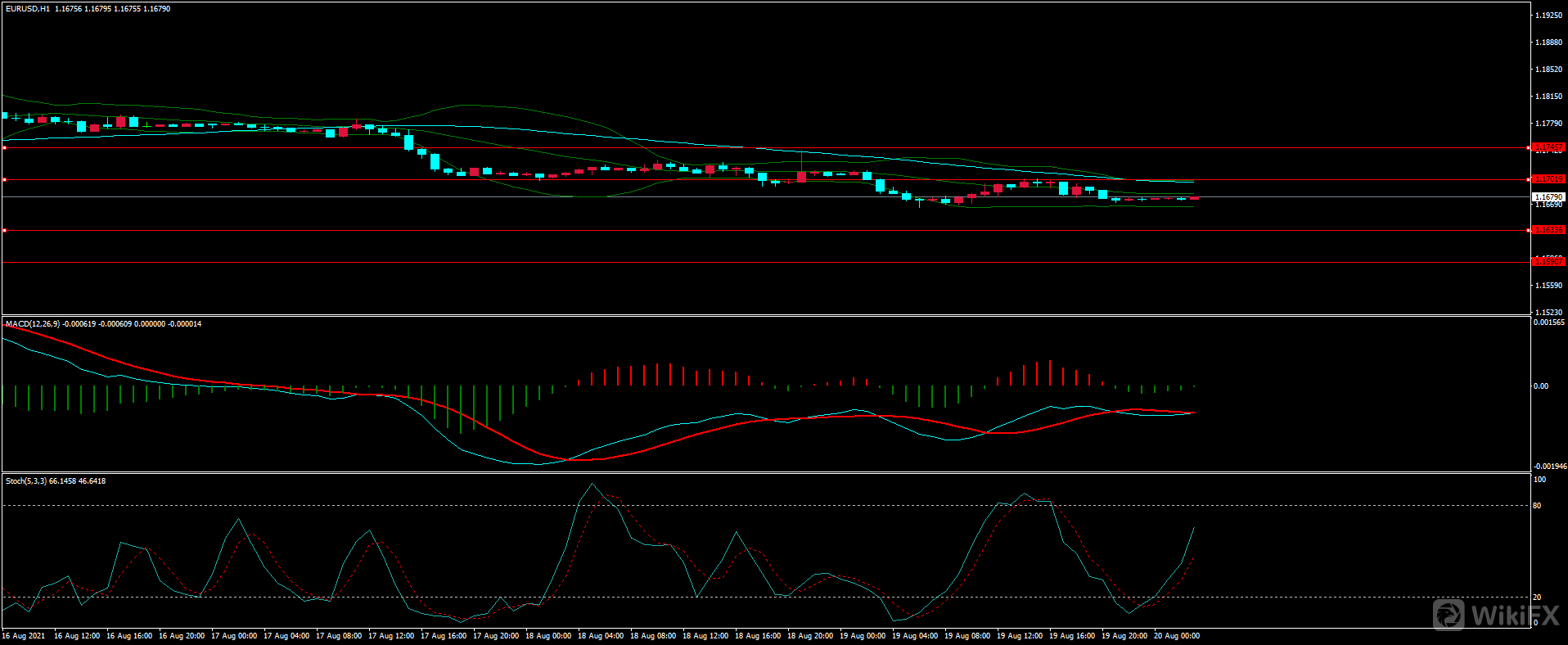1568x645 pixels.
Task: Click the 19 Aug 12:00 time label
Action: [1019, 636]
